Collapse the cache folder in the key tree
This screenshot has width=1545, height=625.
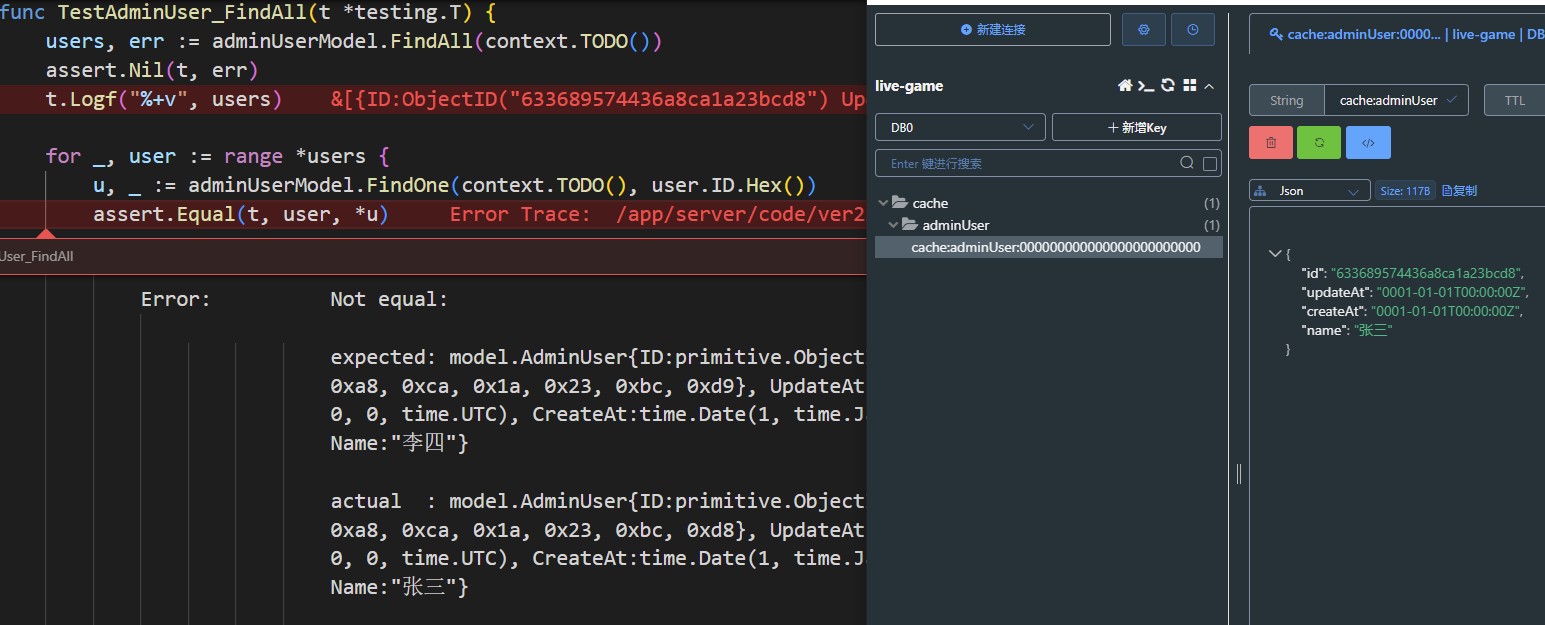tap(884, 202)
